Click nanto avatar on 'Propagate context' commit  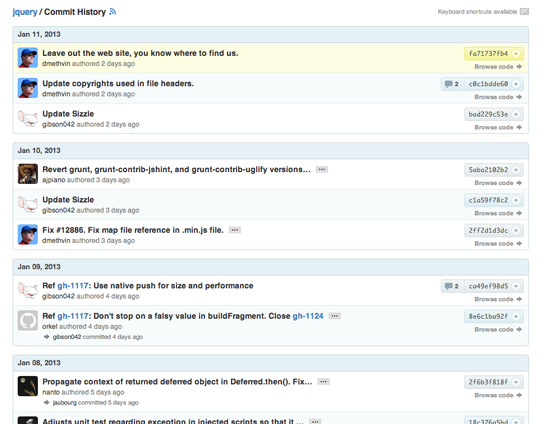28,386
